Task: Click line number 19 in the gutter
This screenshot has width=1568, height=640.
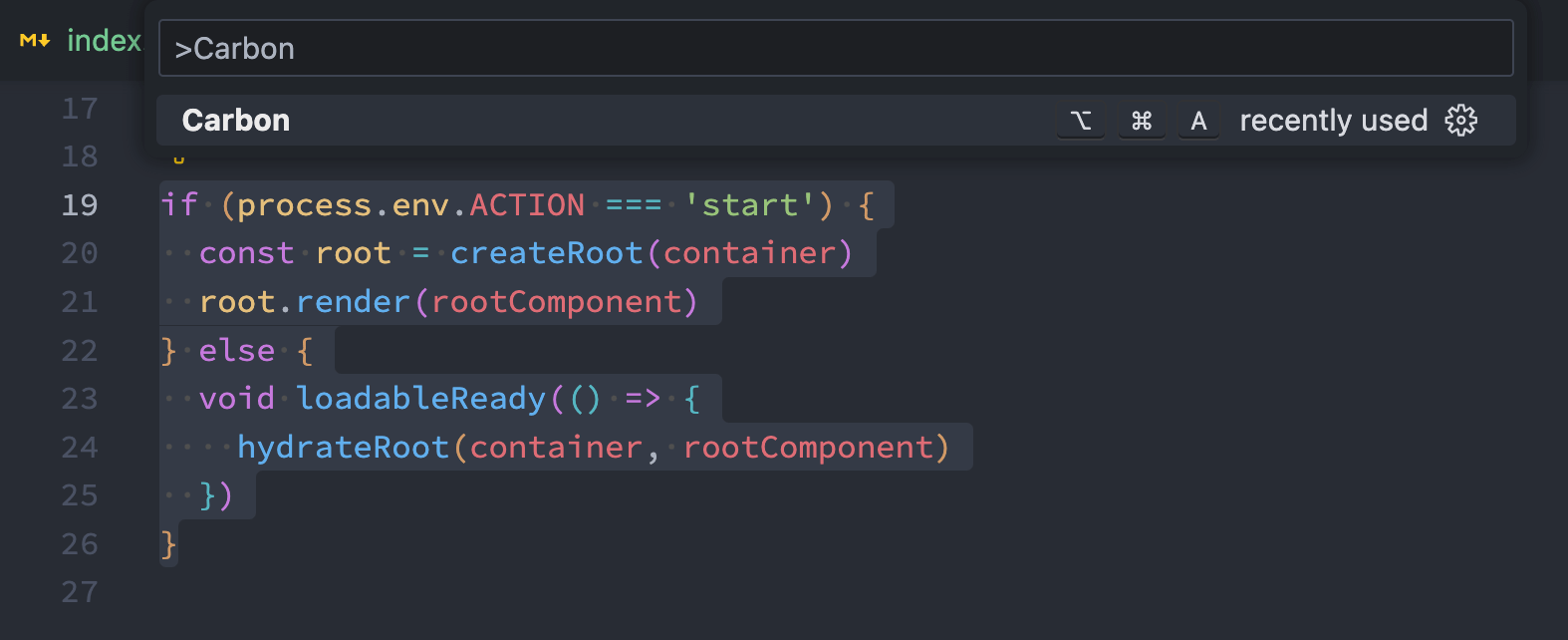Action: point(80,205)
